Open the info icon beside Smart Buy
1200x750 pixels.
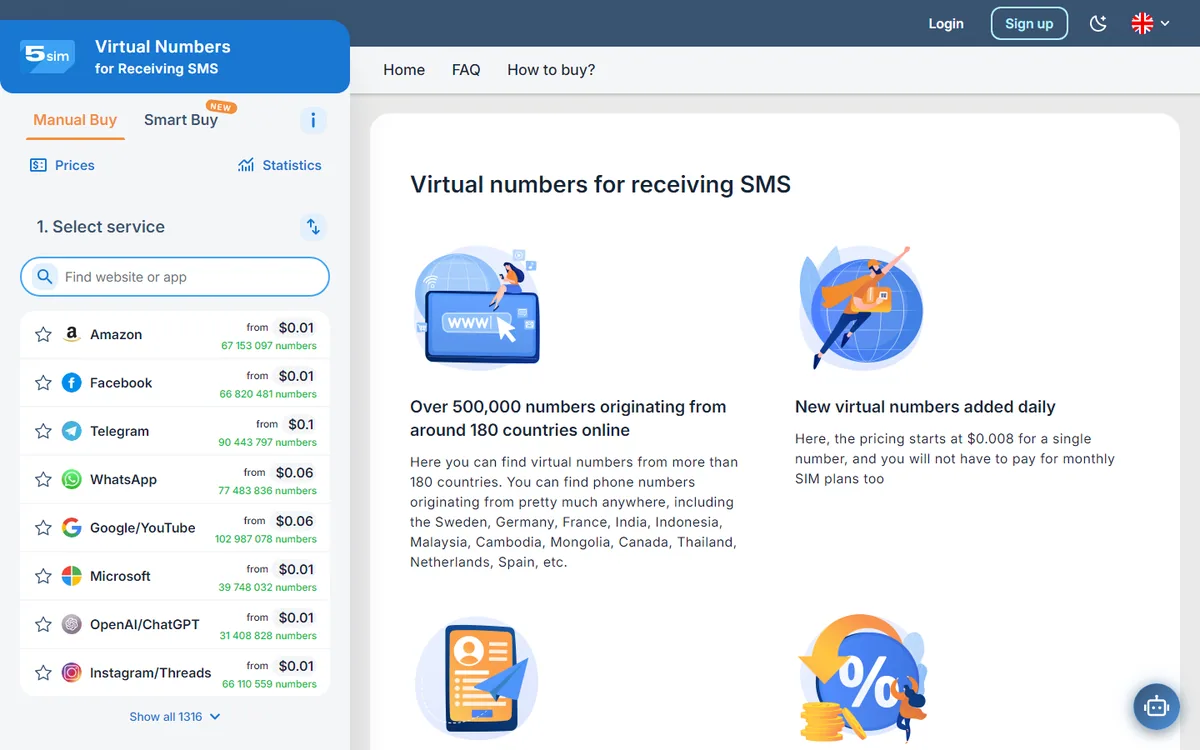coord(313,121)
